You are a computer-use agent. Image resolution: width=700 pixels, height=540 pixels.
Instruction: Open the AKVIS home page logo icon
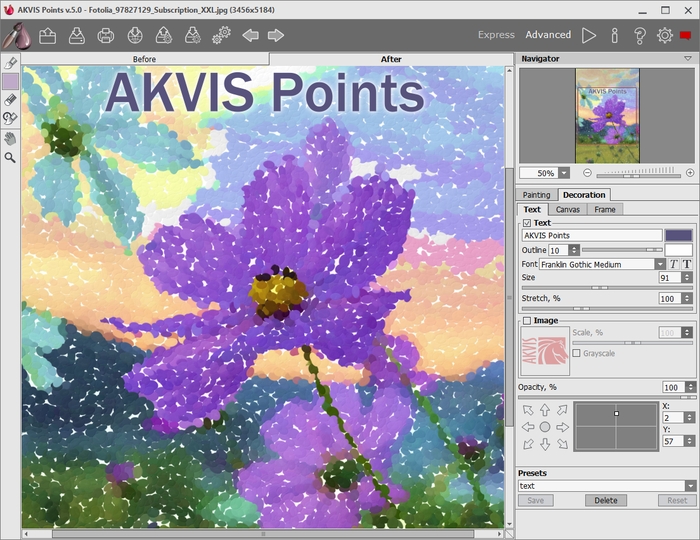(17, 35)
